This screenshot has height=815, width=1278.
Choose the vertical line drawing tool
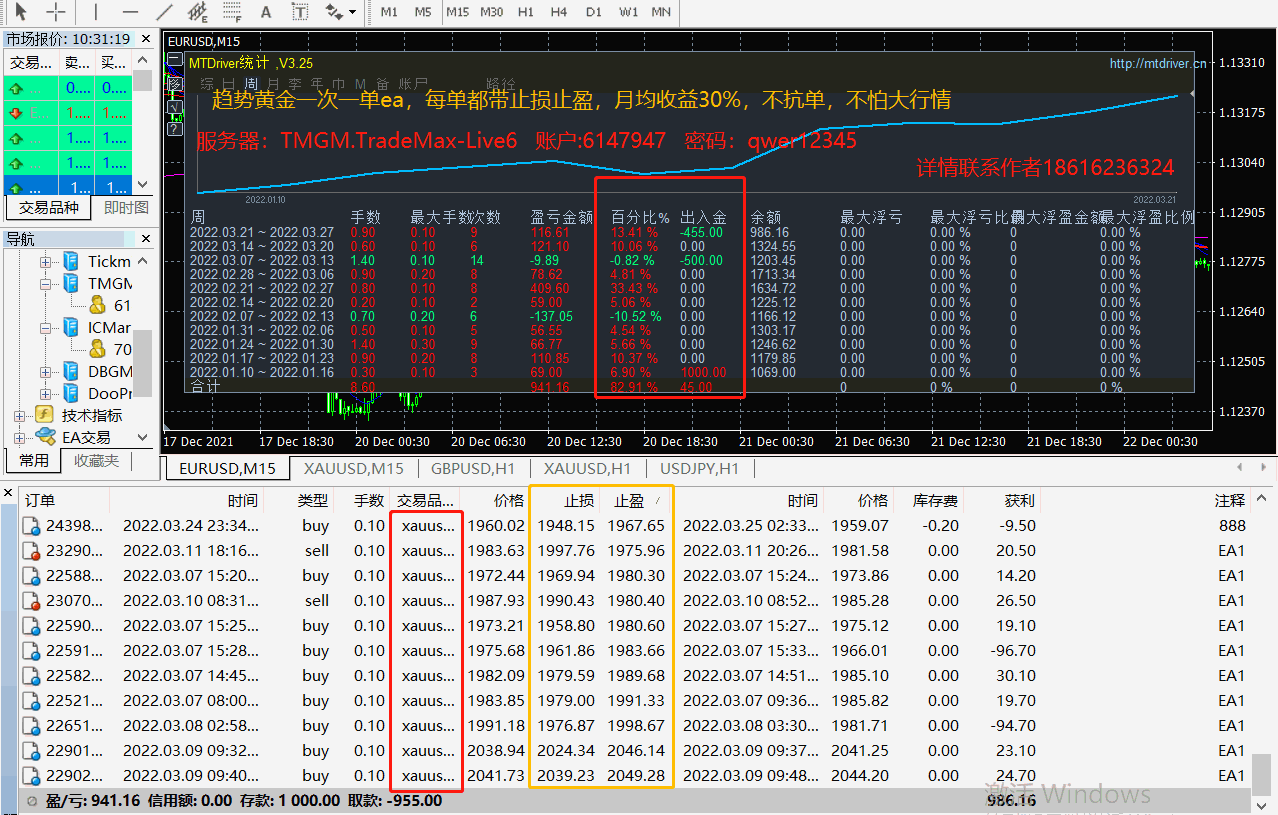tap(96, 12)
